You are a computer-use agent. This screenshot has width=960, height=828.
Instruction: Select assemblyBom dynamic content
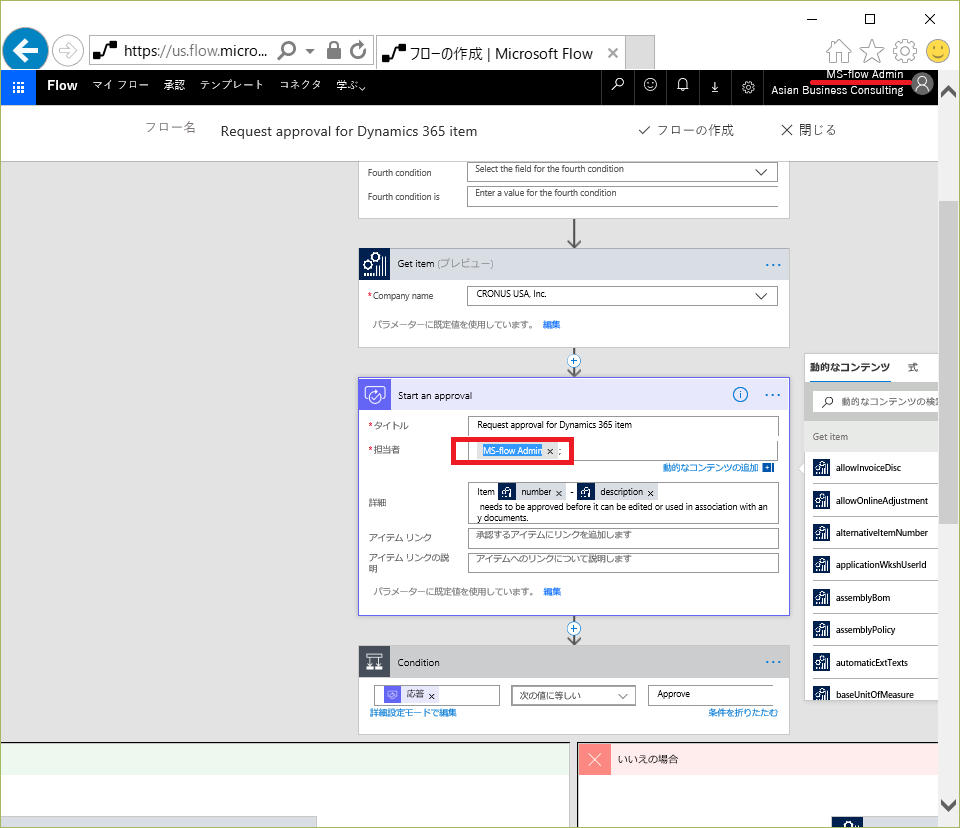coord(875,598)
